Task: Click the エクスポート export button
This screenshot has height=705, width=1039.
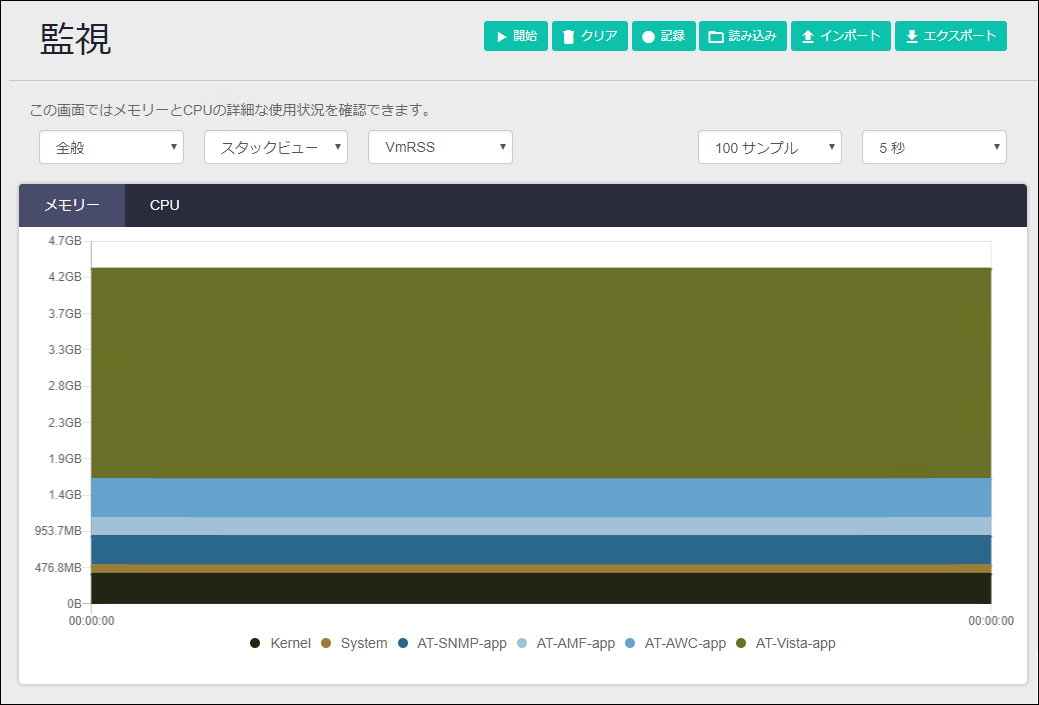Action: point(951,36)
